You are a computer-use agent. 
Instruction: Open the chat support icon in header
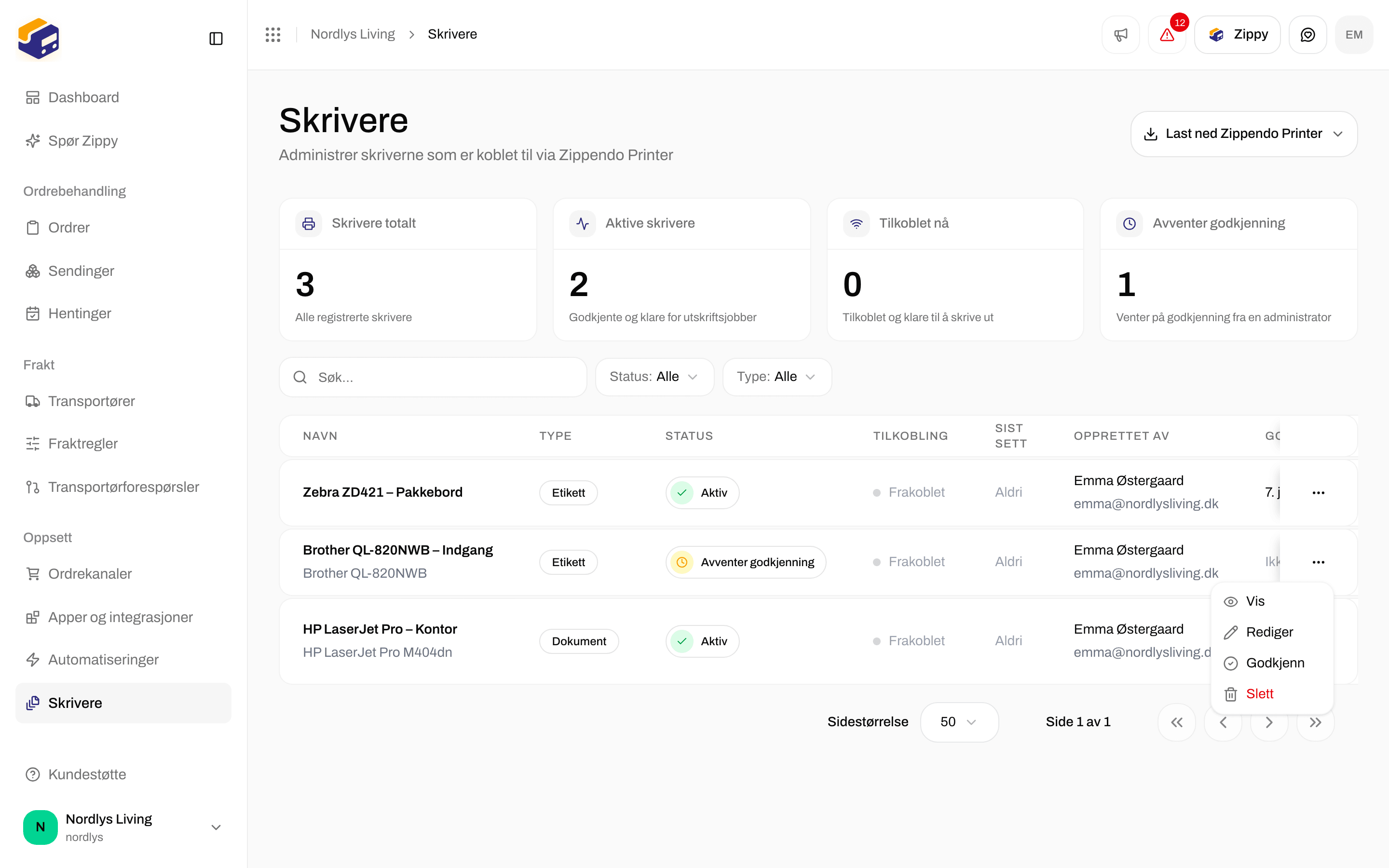tap(1307, 34)
